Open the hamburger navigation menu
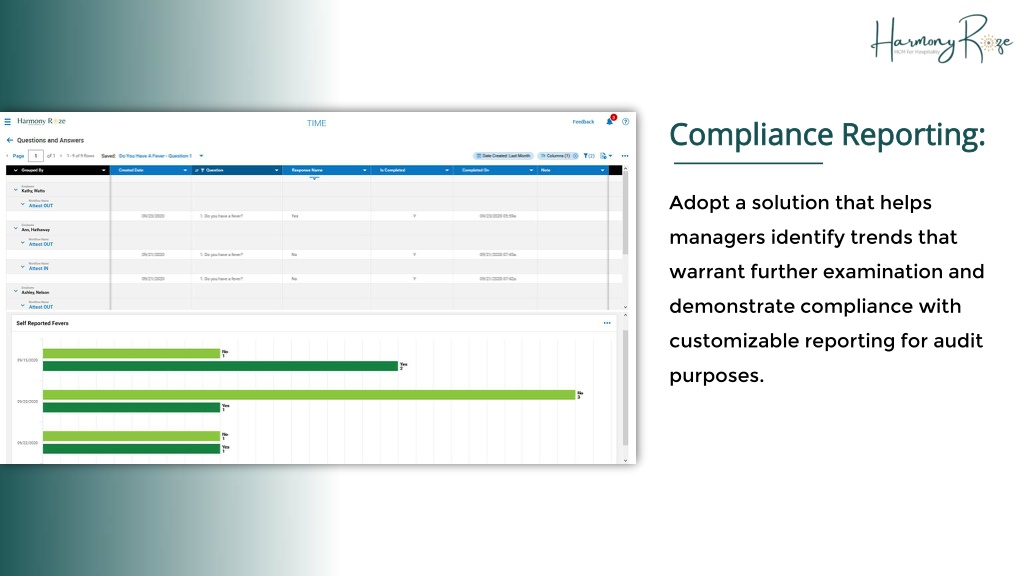This screenshot has width=1024, height=576. pyautogui.click(x=8, y=121)
